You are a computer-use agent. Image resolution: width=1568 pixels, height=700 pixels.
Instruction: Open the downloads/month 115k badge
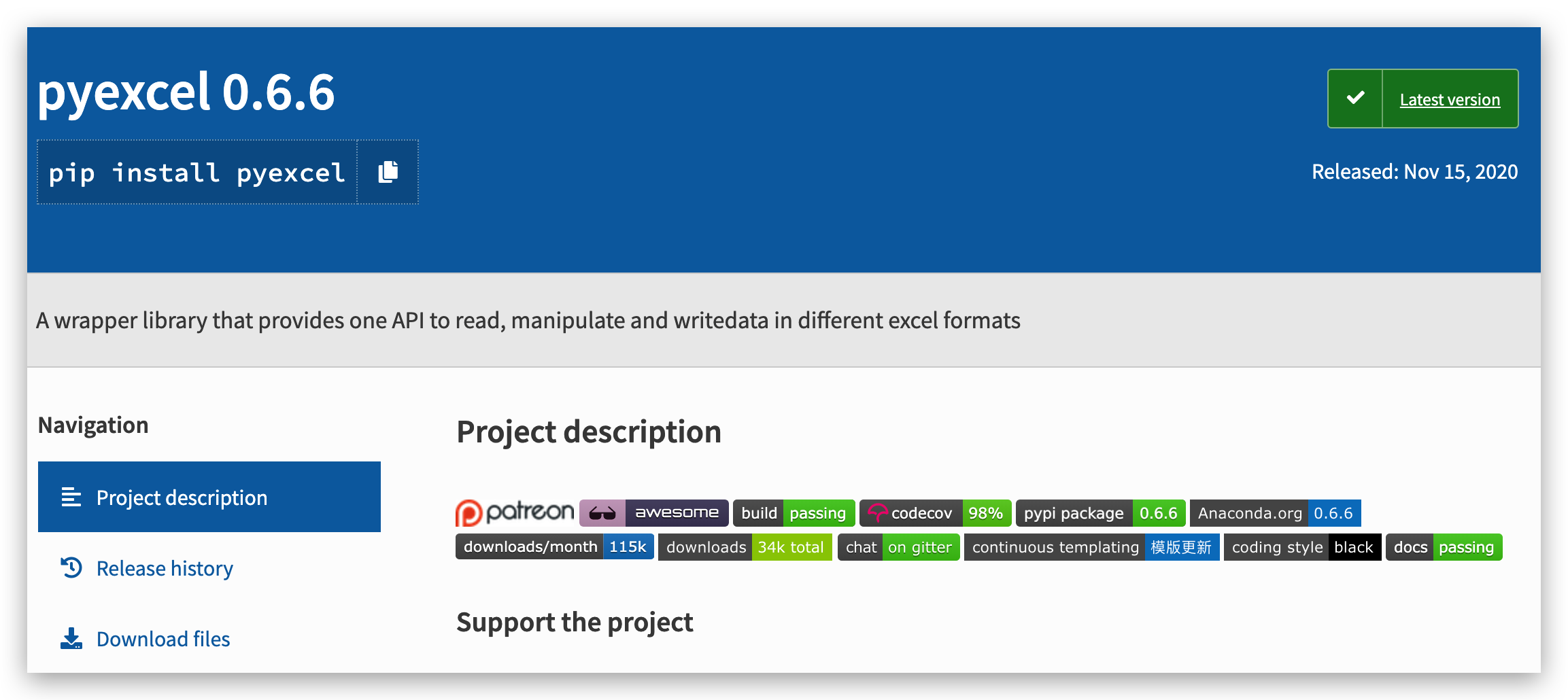click(x=554, y=547)
